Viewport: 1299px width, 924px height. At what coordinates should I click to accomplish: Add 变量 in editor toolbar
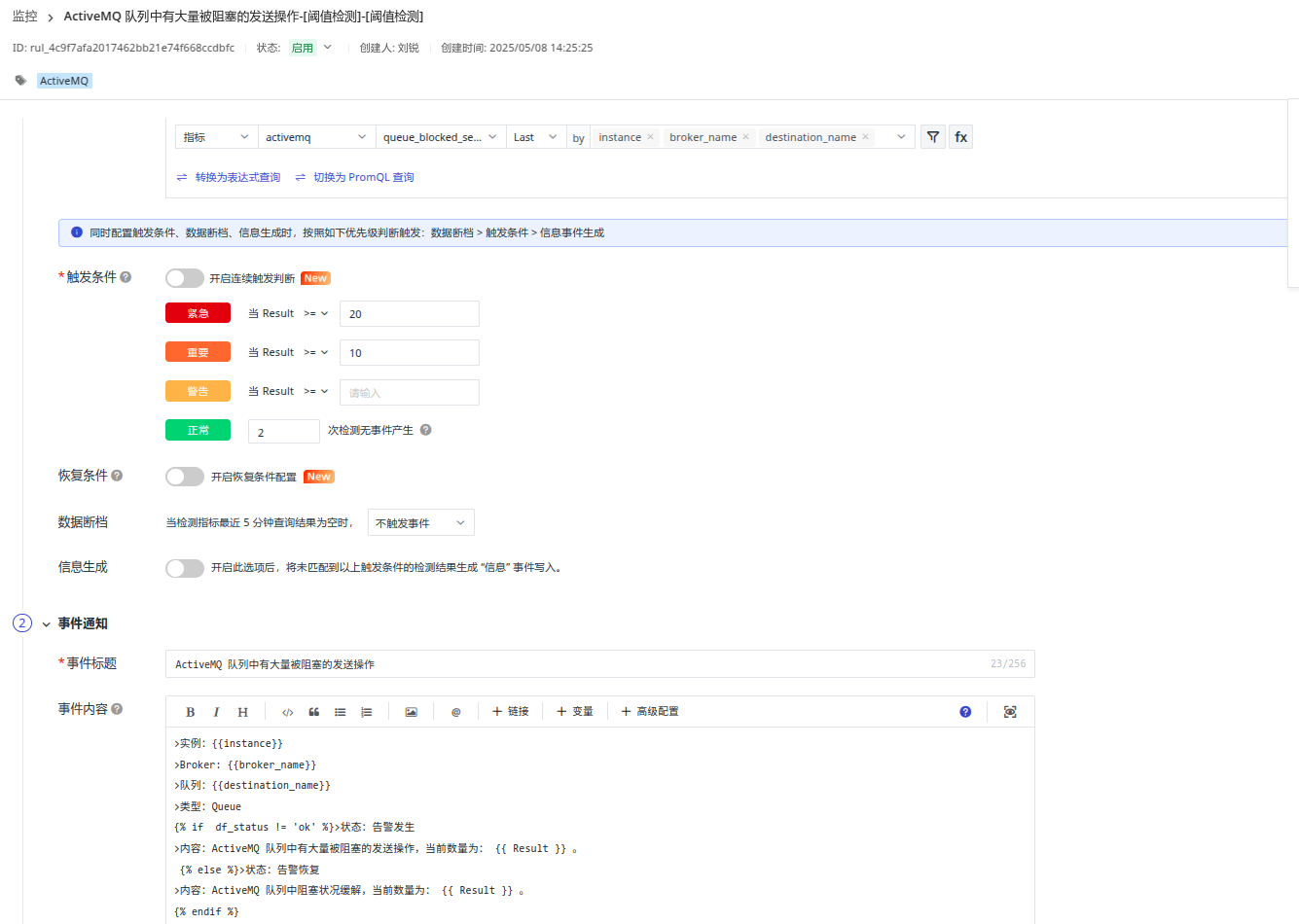coord(574,712)
